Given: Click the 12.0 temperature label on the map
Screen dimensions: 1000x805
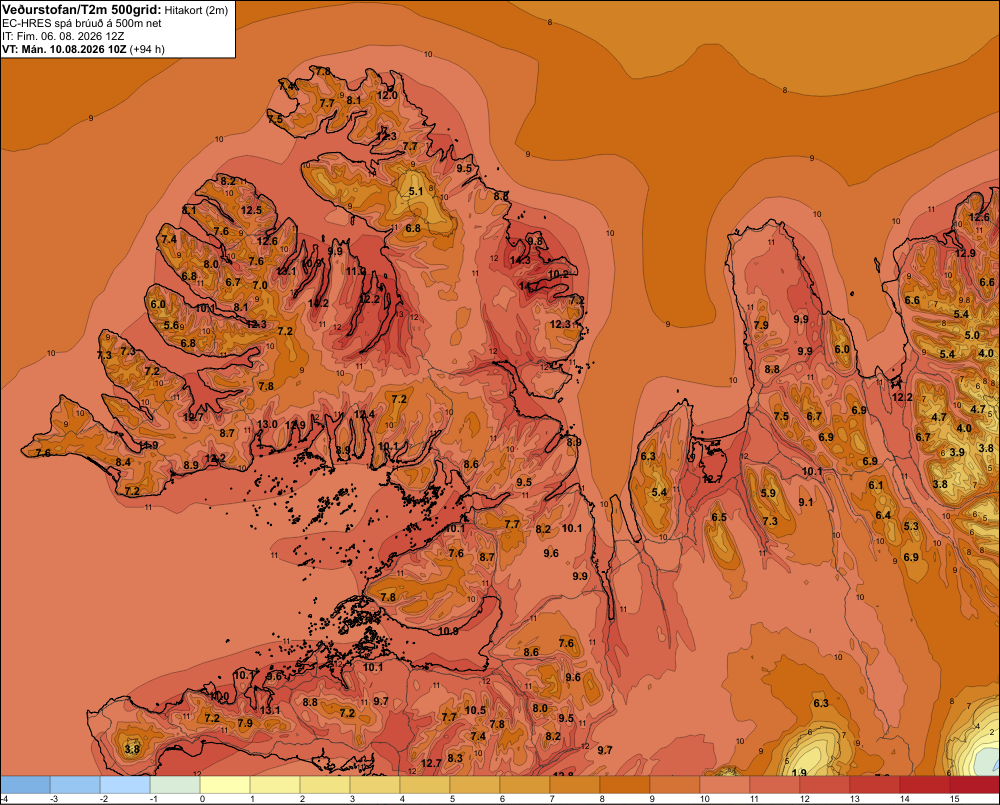Looking at the screenshot, I should click(387, 96).
